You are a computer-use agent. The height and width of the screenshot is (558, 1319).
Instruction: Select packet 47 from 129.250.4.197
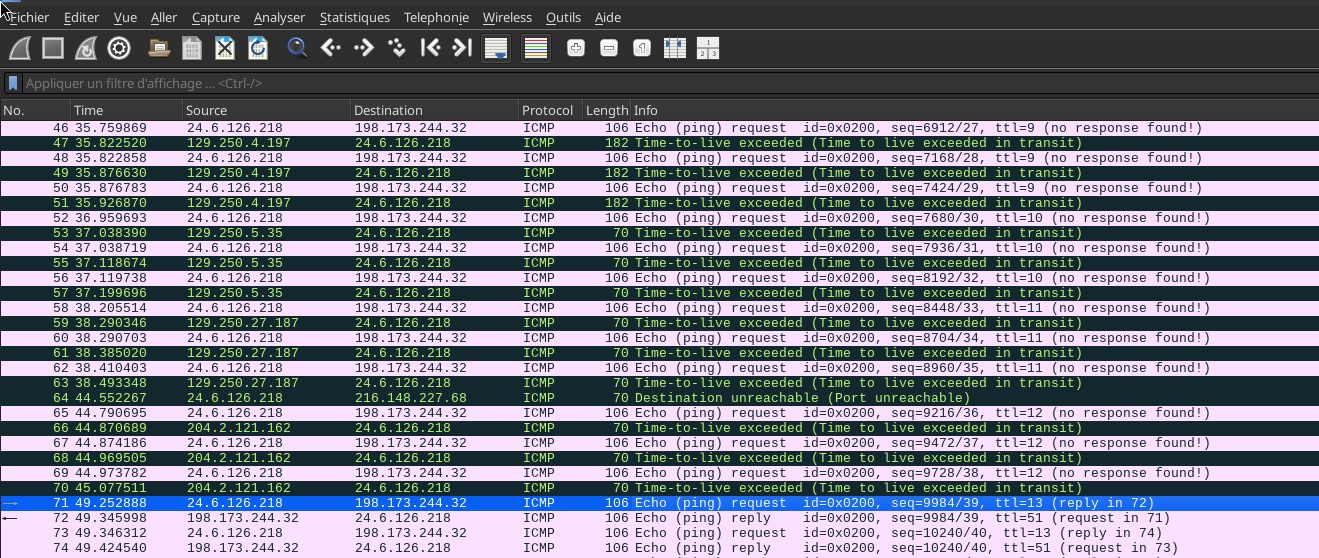click(659, 143)
